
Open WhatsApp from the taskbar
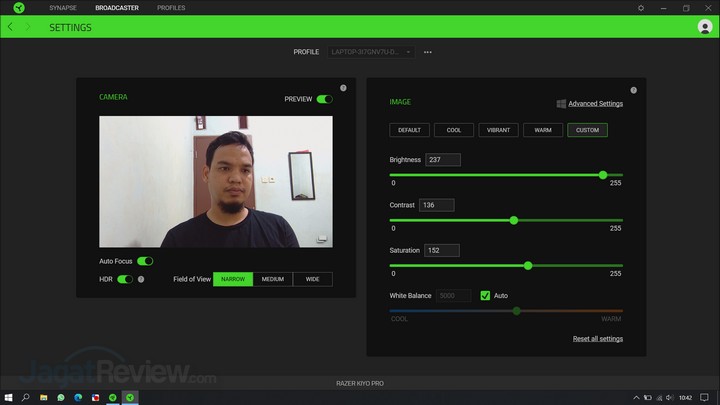pyautogui.click(x=60, y=397)
